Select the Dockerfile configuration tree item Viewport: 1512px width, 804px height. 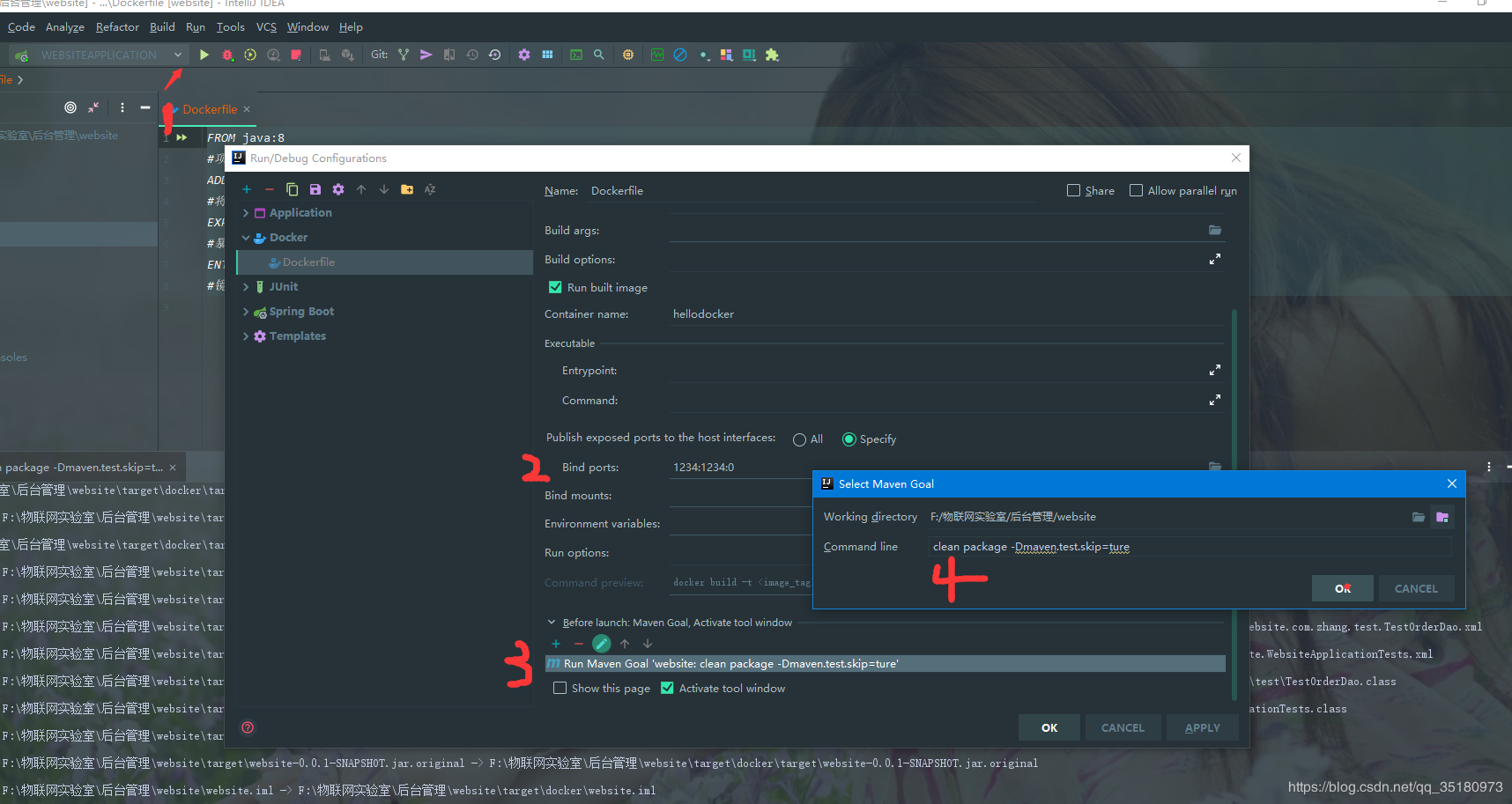click(x=386, y=262)
